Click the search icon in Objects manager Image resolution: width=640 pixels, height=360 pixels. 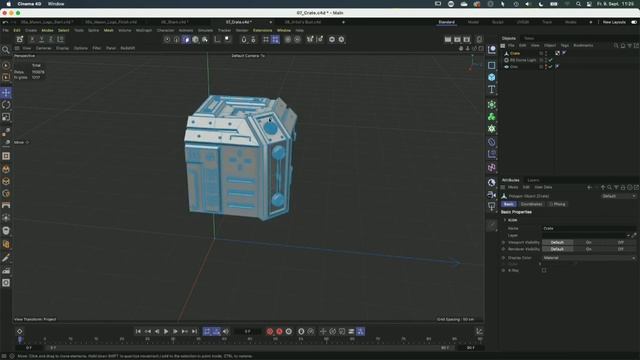coord(616,46)
